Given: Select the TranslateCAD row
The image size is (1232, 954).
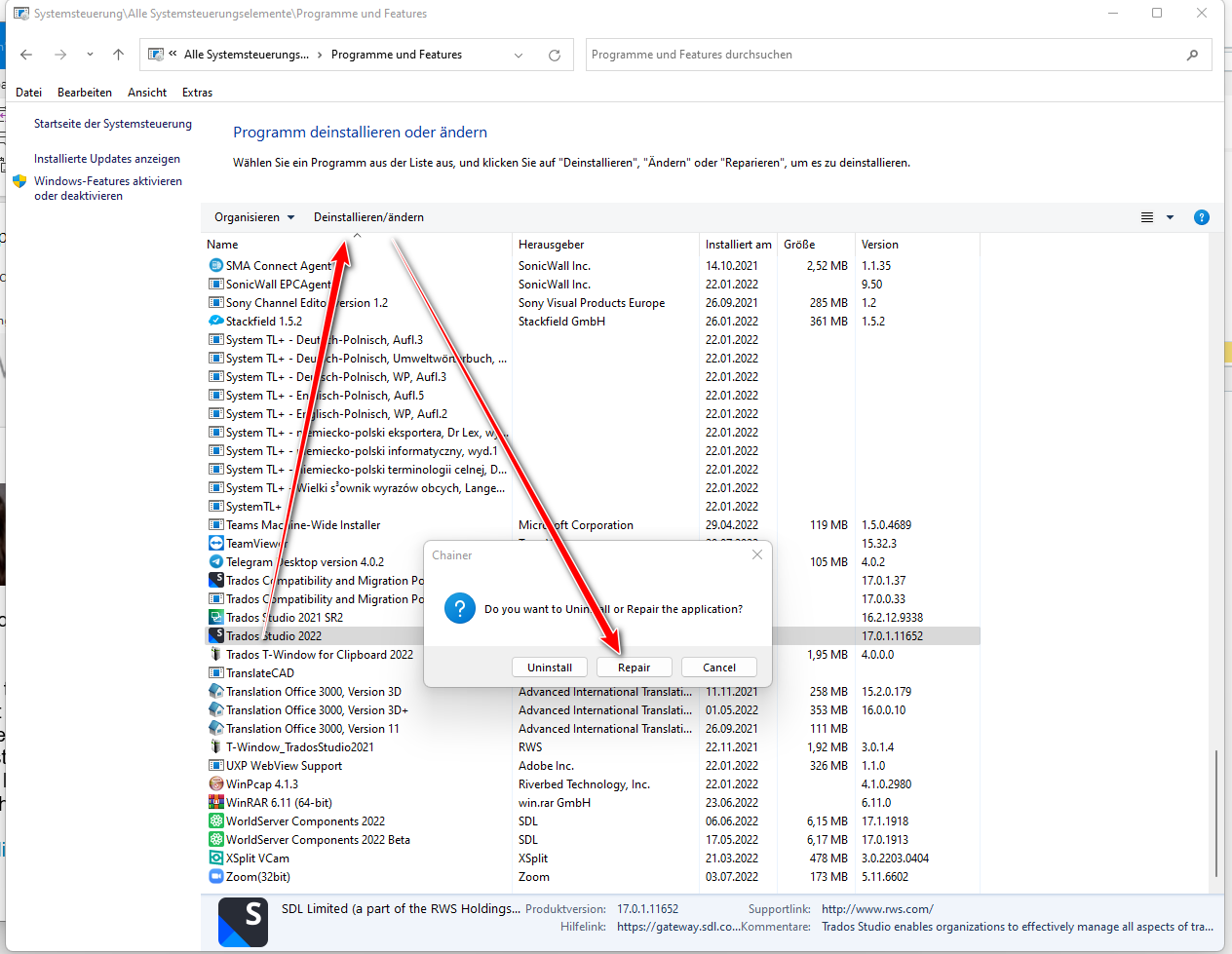Looking at the screenshot, I should click(x=593, y=672).
